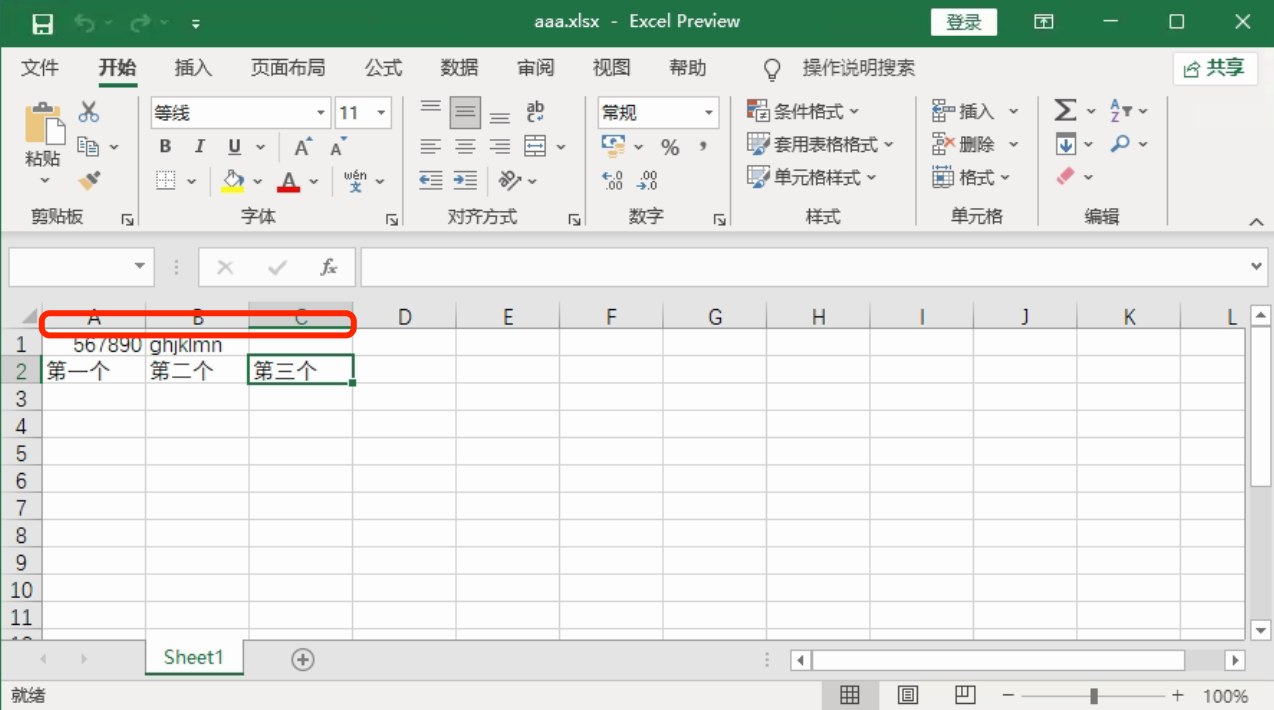Click the Increase Indent icon
The width and height of the screenshot is (1274, 710).
pos(465,180)
